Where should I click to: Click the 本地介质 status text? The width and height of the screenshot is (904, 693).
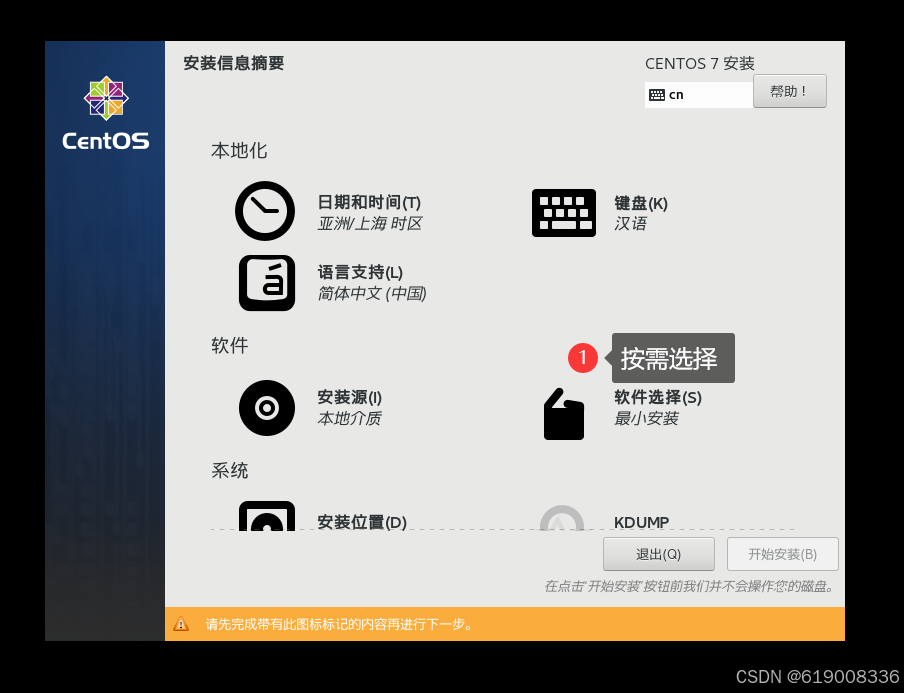349,419
